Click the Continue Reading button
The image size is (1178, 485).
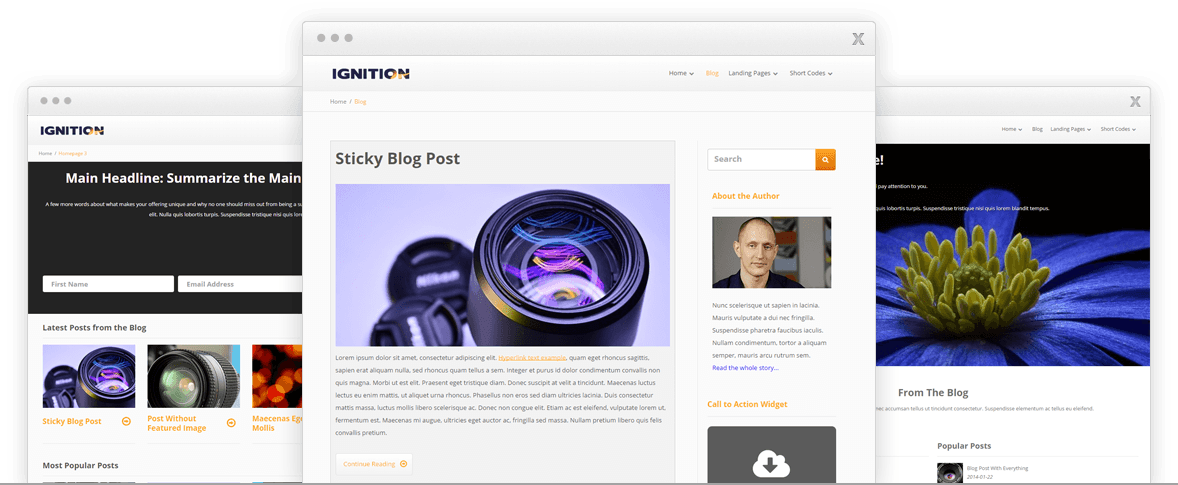pos(374,464)
